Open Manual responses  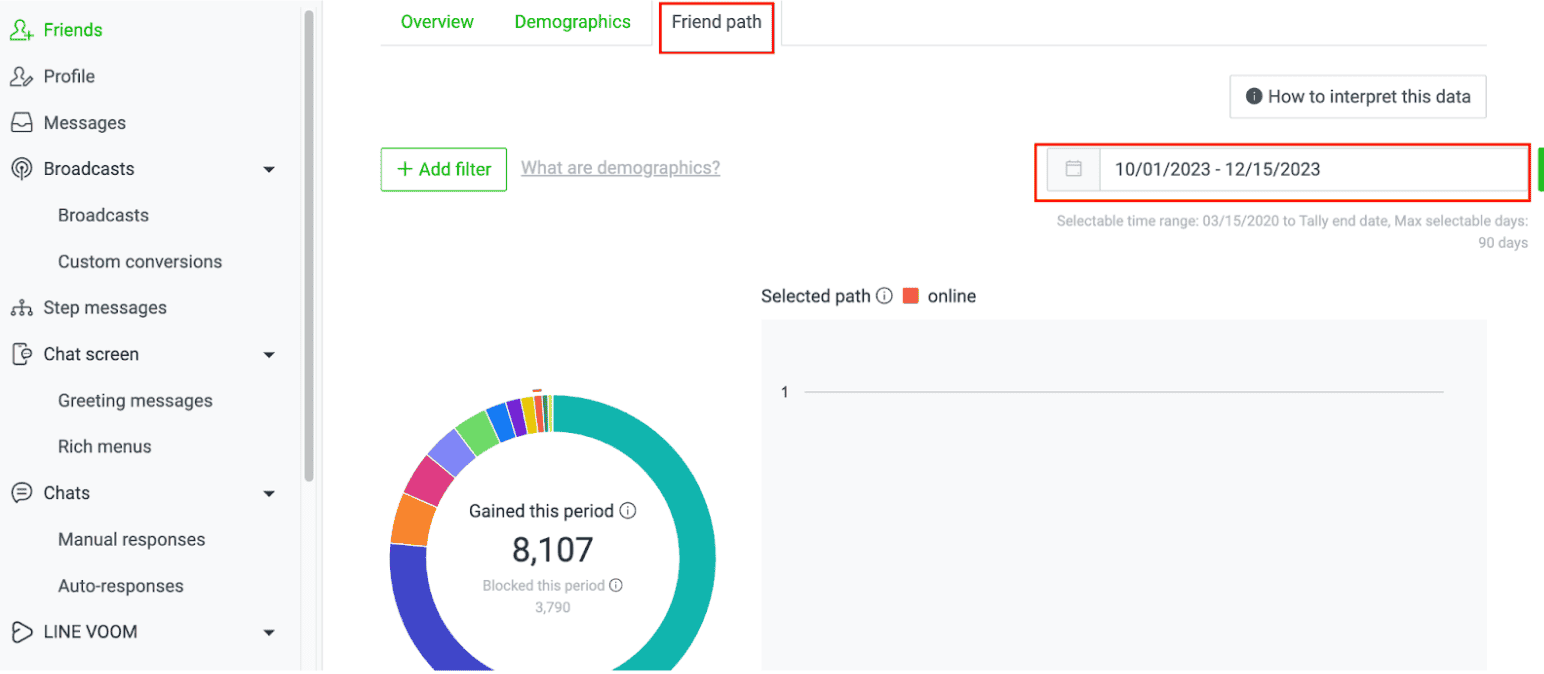coord(132,540)
